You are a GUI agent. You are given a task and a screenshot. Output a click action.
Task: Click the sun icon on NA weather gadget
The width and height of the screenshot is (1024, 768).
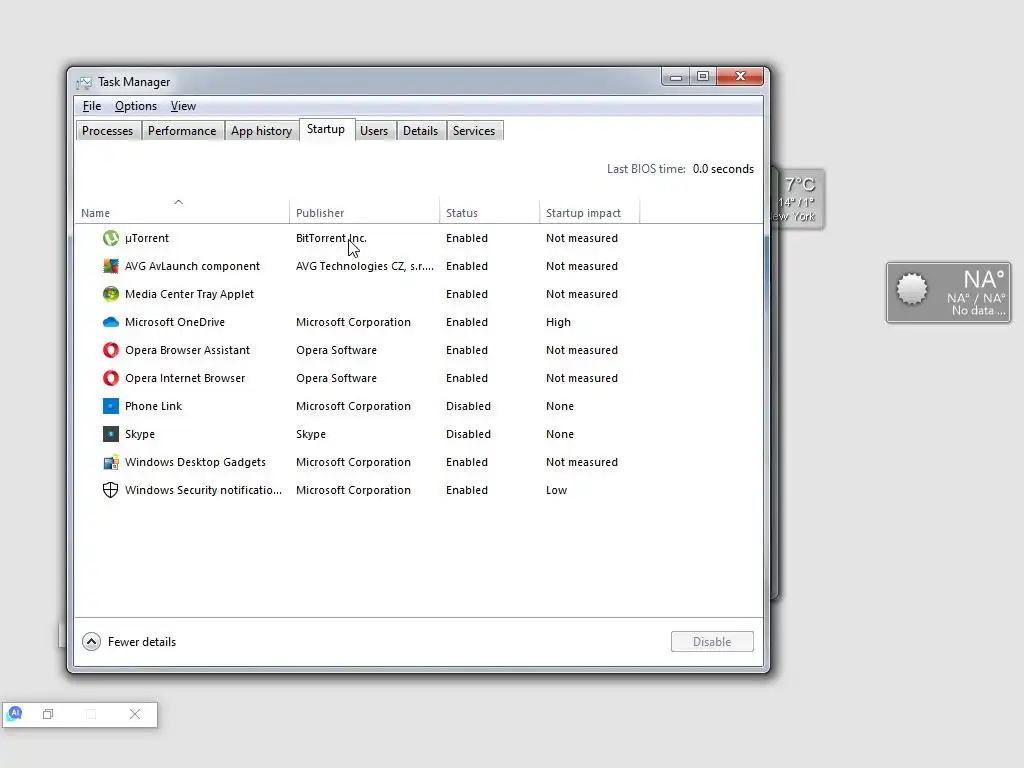[912, 289]
